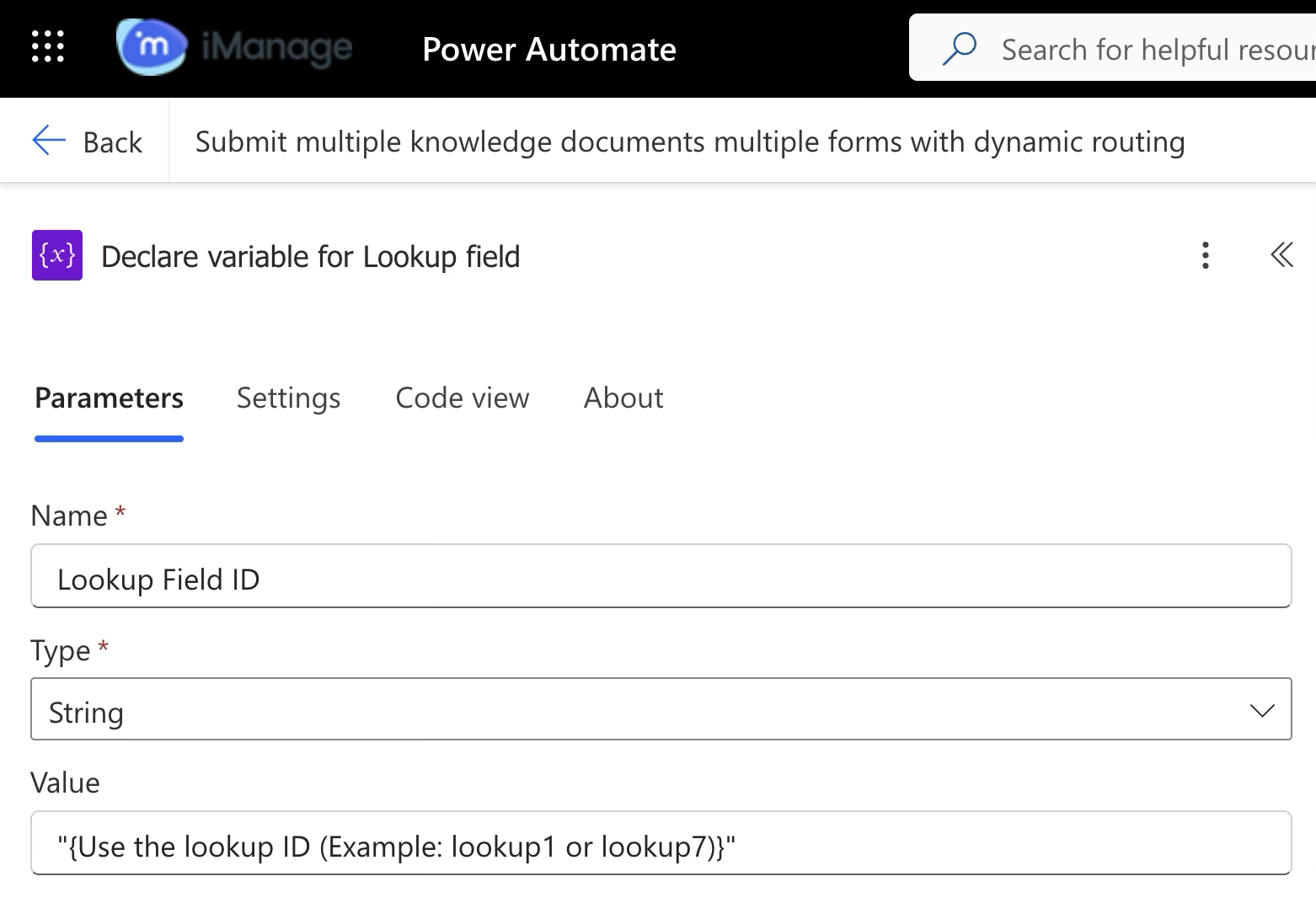Click the search magnifier icon
Screen dimensions: 1316x903
click(x=959, y=49)
